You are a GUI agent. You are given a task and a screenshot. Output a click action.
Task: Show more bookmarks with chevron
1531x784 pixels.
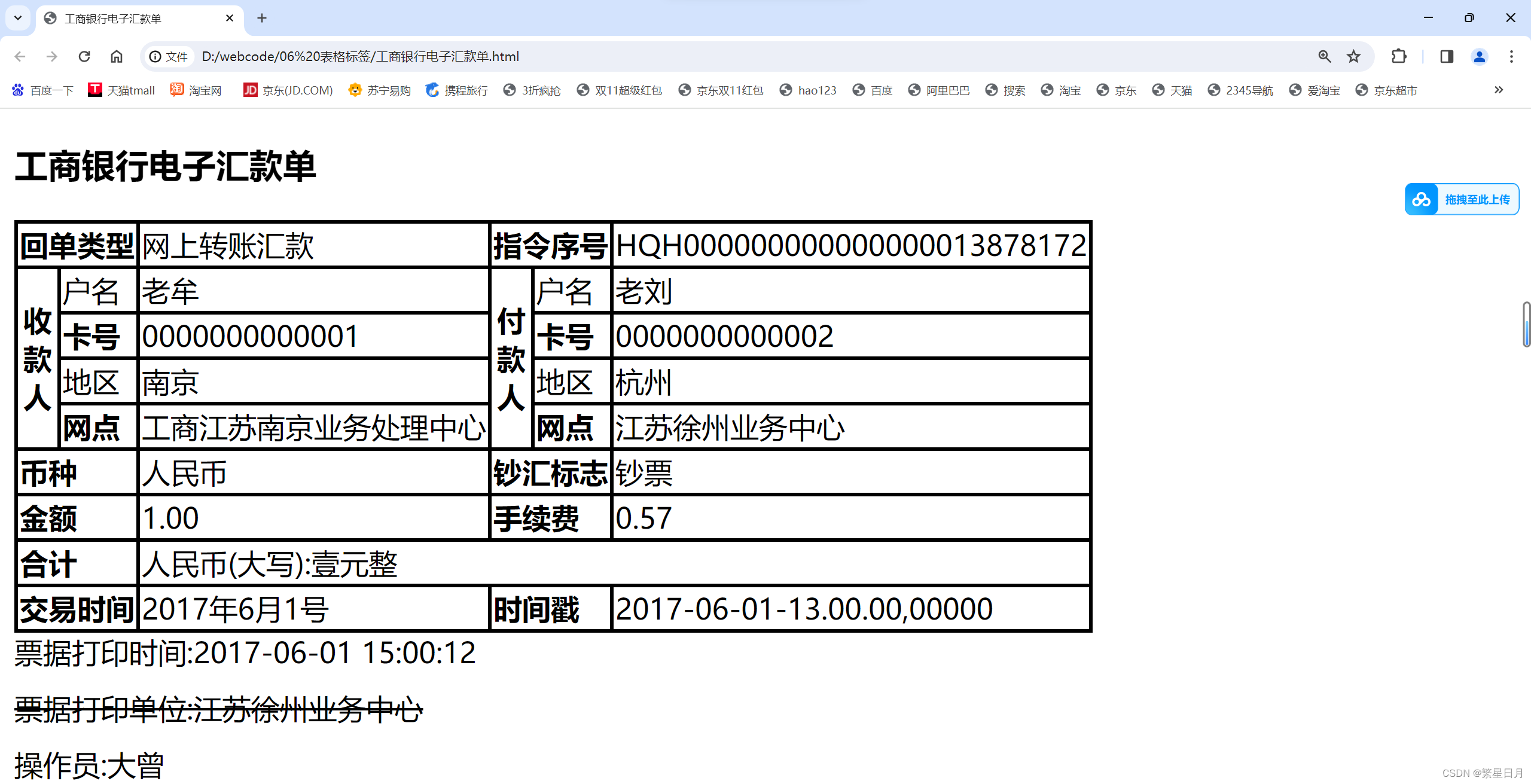(x=1499, y=90)
